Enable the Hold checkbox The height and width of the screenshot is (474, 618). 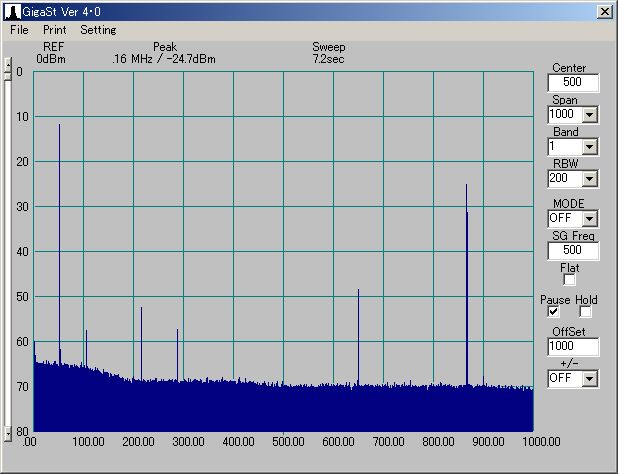[x=586, y=312]
